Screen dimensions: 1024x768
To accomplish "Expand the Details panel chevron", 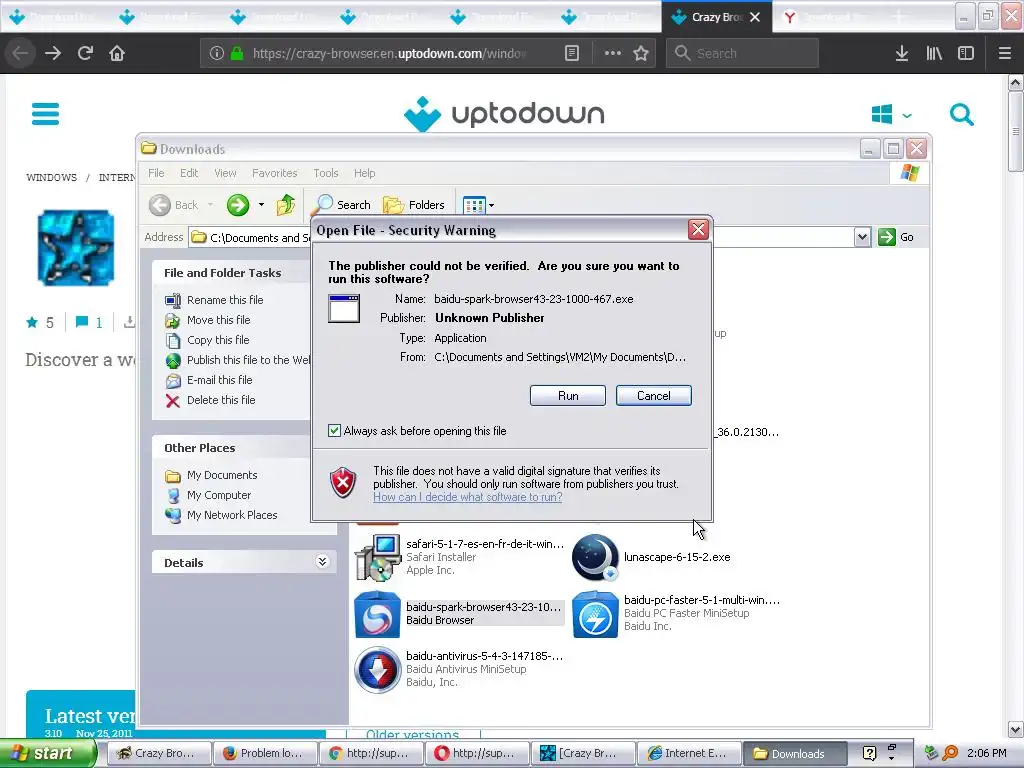I will tap(322, 562).
